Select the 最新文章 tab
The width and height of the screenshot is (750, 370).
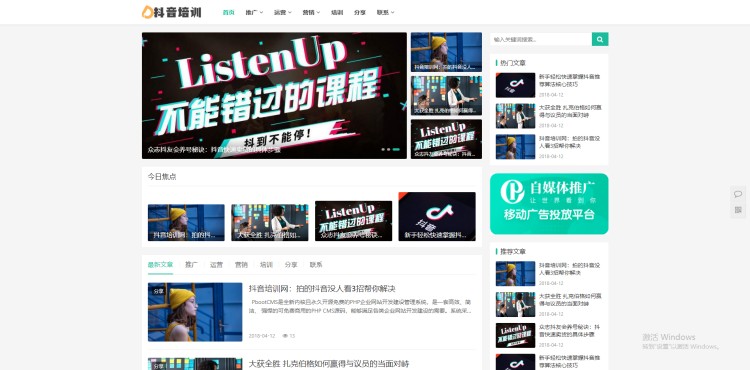160,264
